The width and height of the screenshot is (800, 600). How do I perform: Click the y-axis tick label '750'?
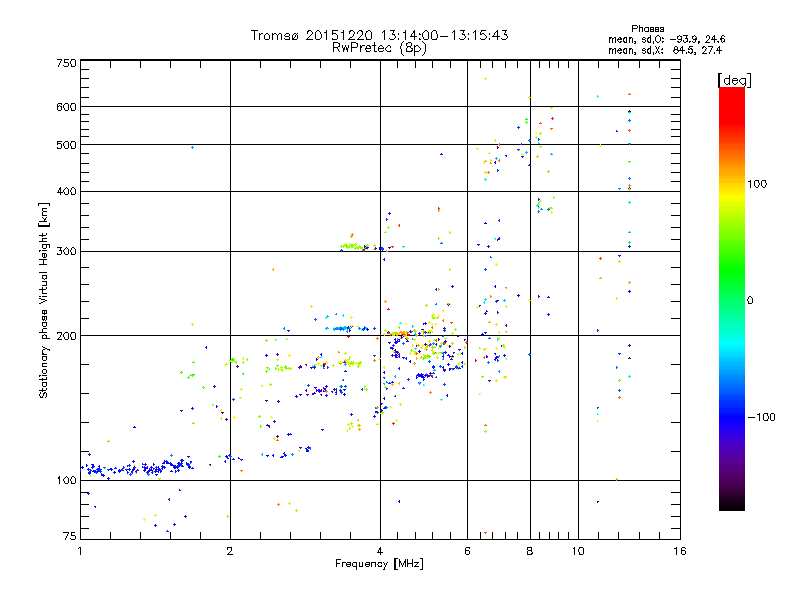(x=66, y=63)
